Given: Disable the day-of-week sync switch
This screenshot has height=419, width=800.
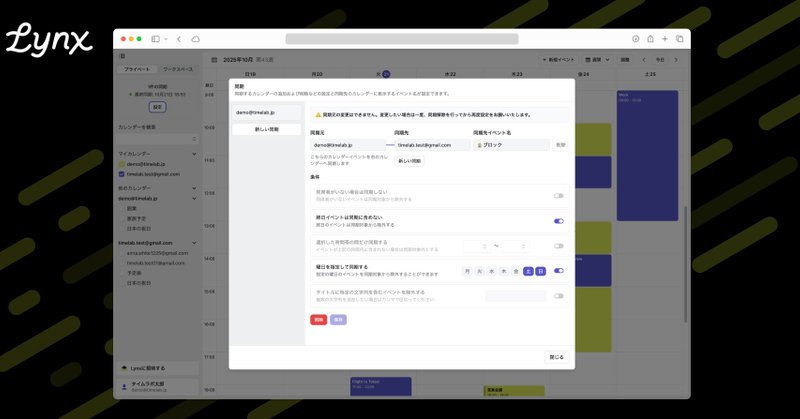Looking at the screenshot, I should tap(559, 270).
